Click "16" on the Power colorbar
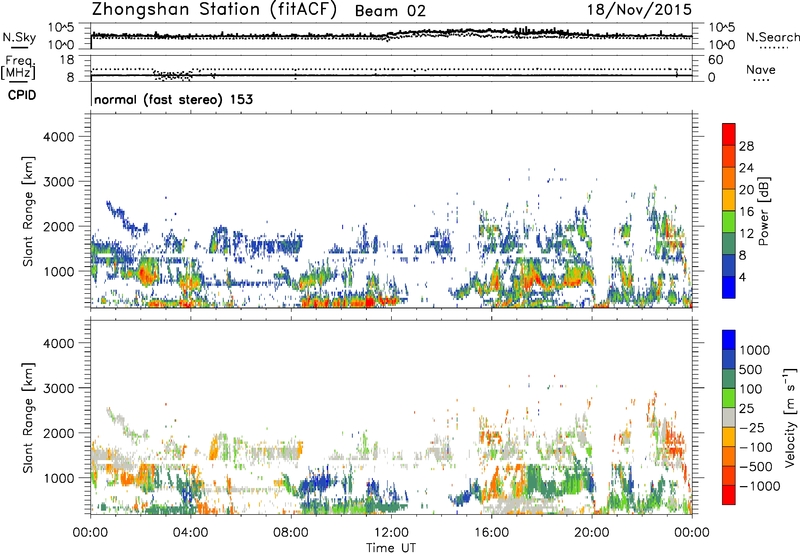 click(x=746, y=212)
